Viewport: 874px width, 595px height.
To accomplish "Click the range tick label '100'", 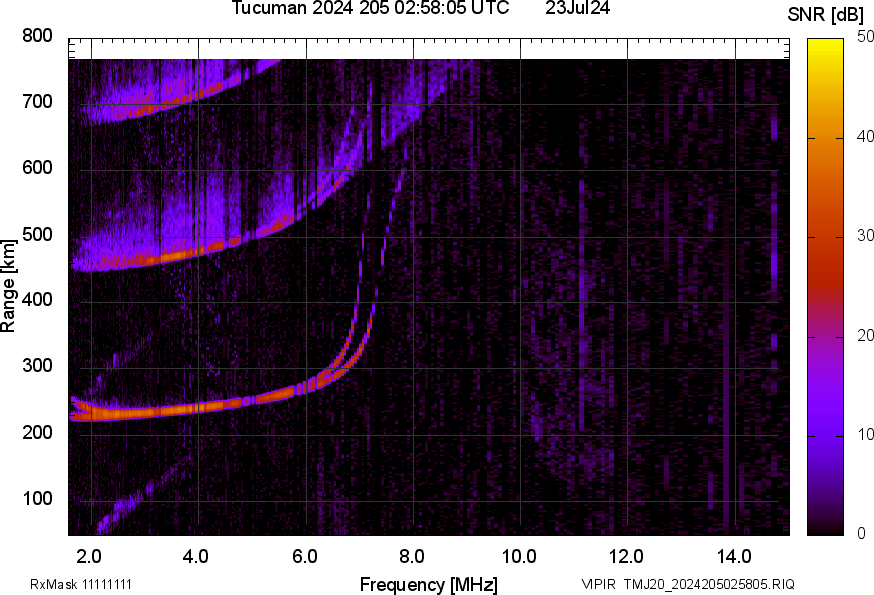I will tap(37, 498).
